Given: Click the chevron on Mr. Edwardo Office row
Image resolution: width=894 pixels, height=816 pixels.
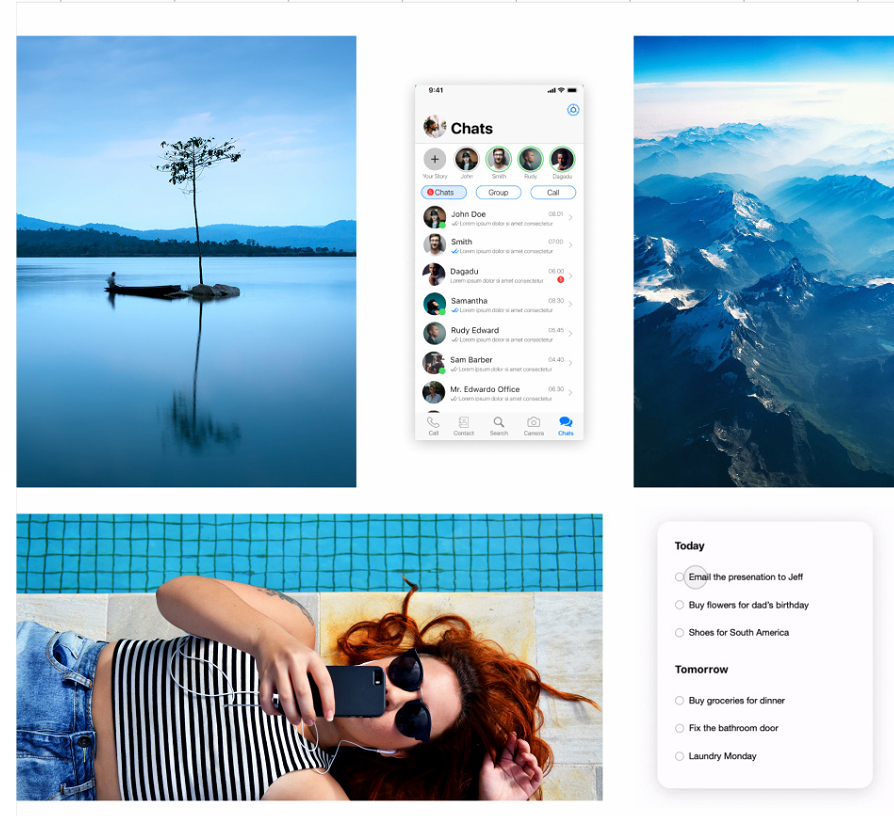Looking at the screenshot, I should [x=571, y=393].
